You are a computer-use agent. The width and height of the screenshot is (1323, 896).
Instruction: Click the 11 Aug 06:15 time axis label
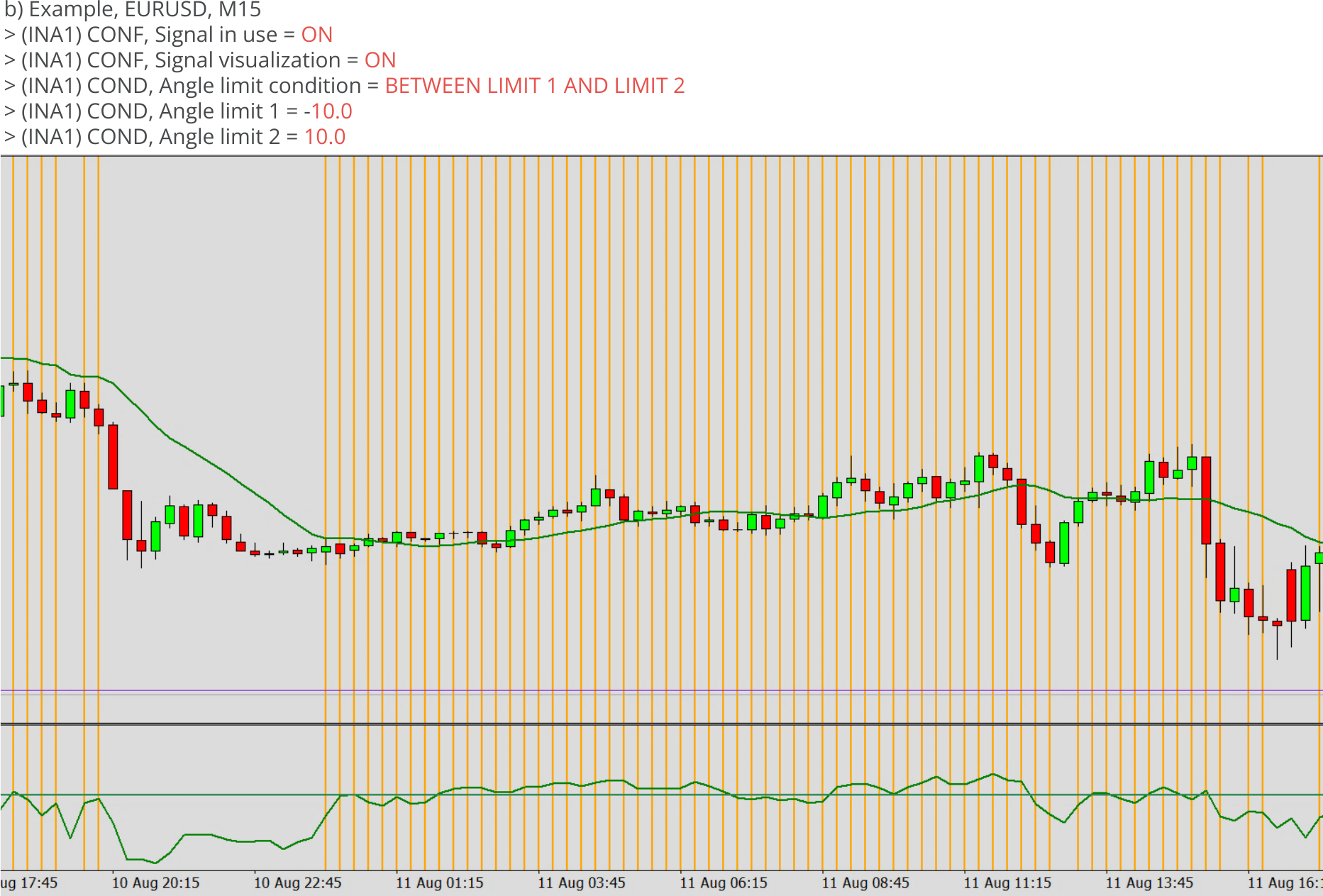(724, 883)
